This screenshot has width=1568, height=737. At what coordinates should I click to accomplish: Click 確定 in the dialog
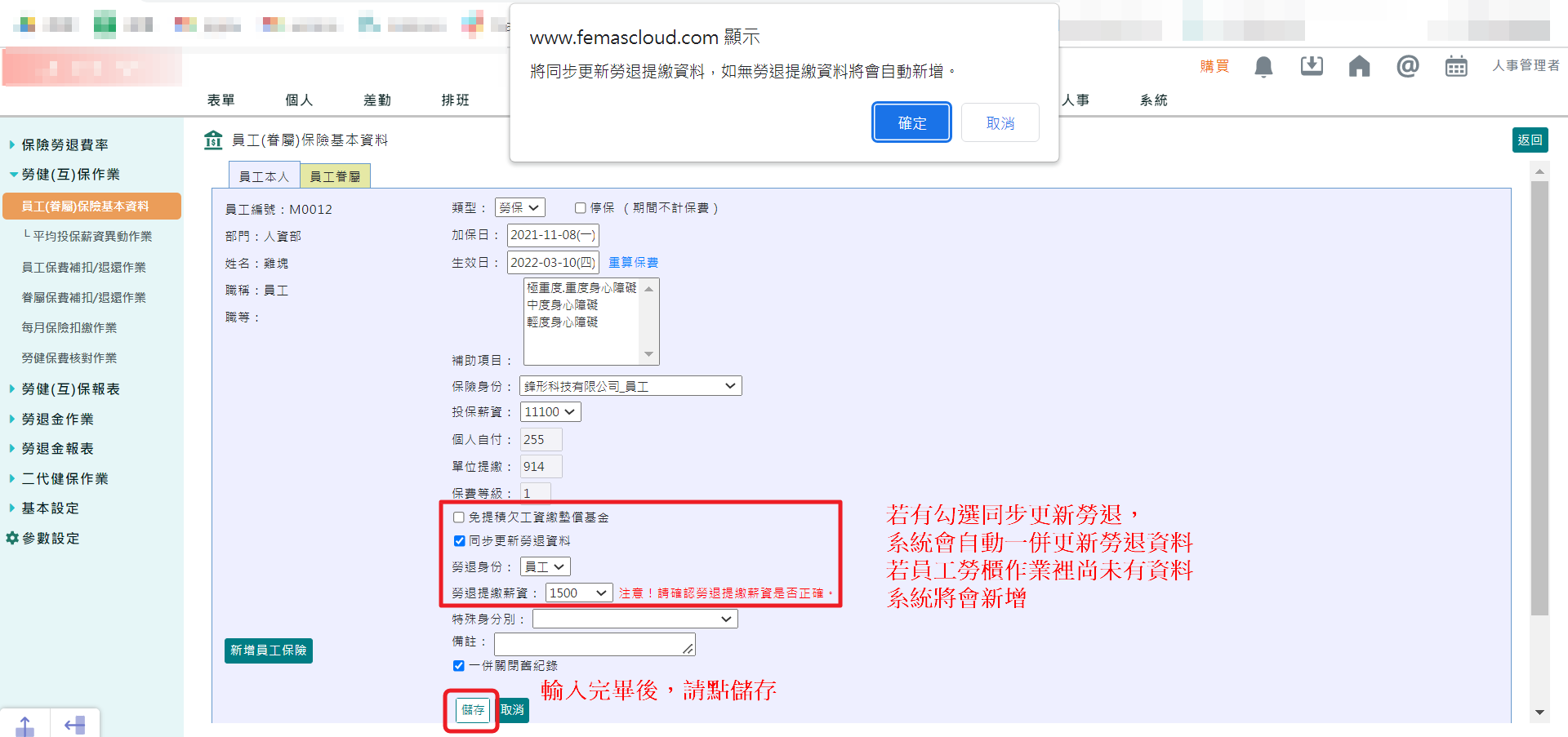coord(911,122)
